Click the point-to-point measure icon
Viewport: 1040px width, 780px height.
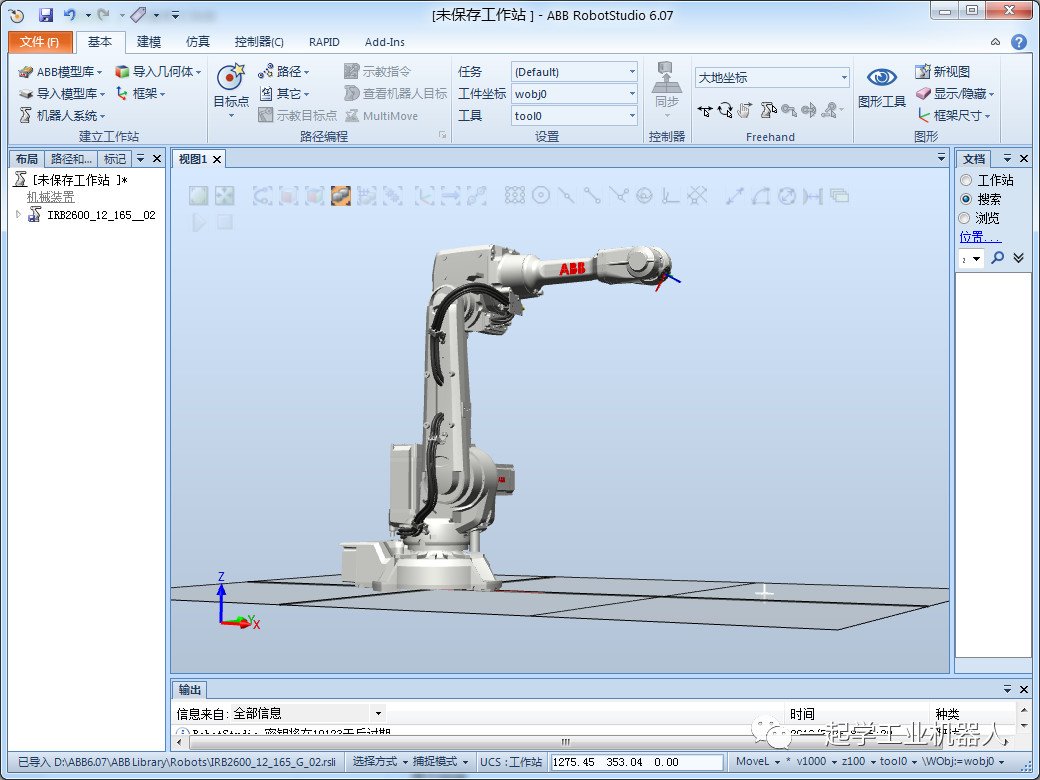[x=734, y=196]
